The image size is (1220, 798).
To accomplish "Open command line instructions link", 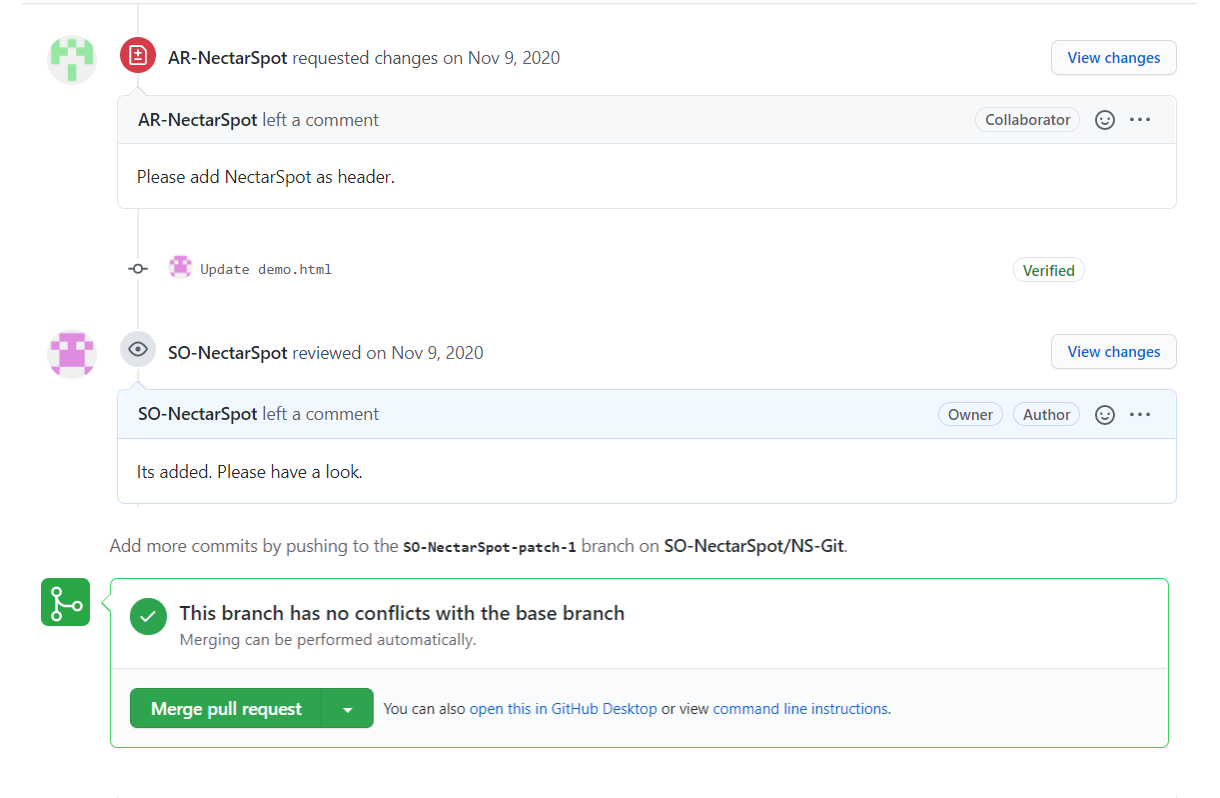I will coord(800,709).
